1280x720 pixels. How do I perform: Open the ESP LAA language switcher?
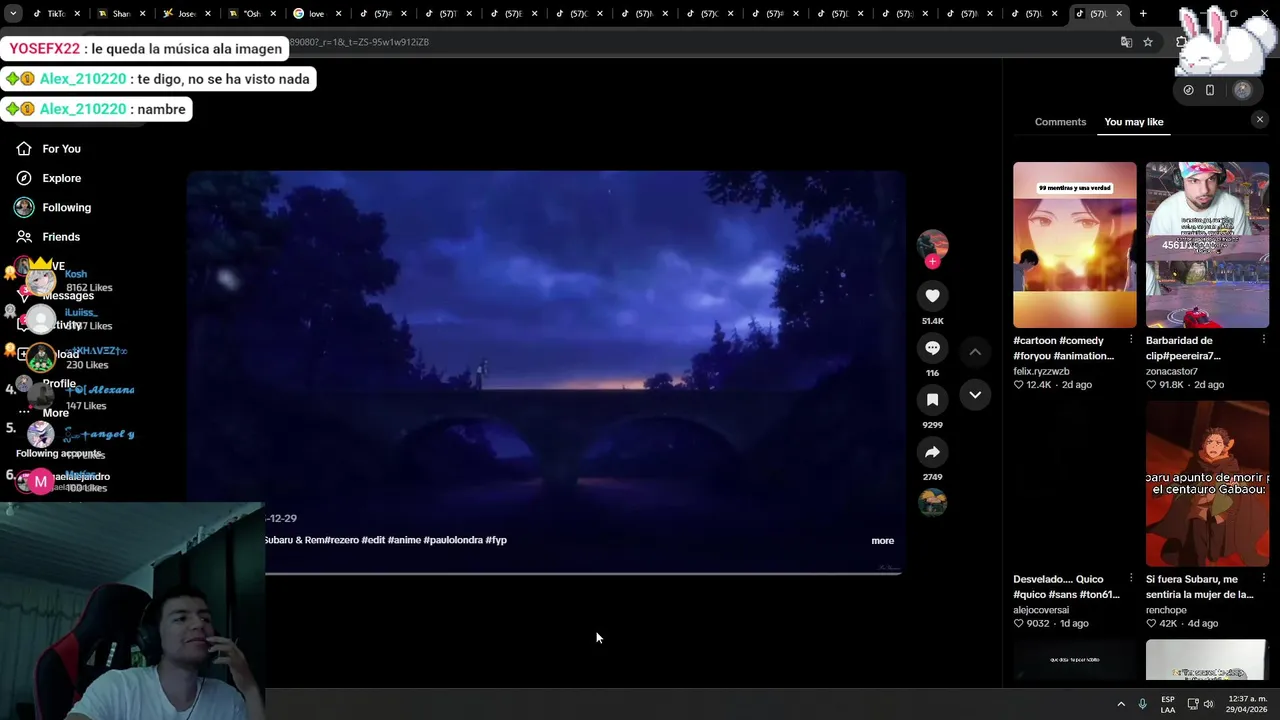1168,704
